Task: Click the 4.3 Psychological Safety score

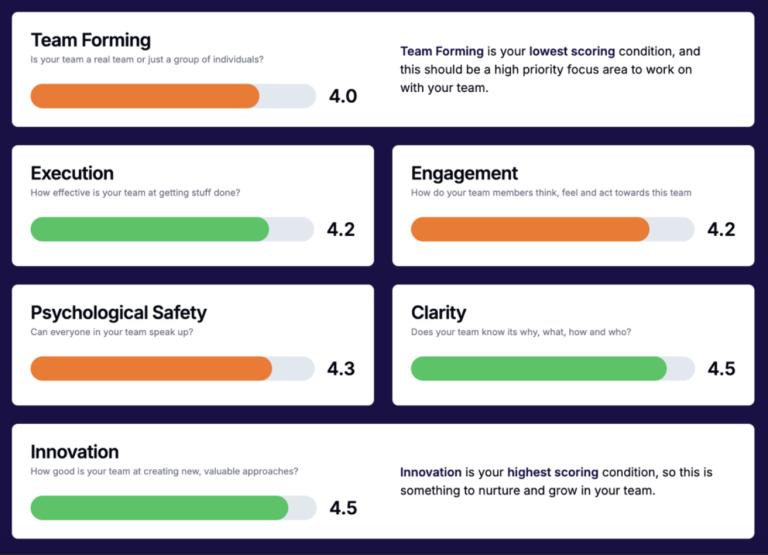Action: 341,369
